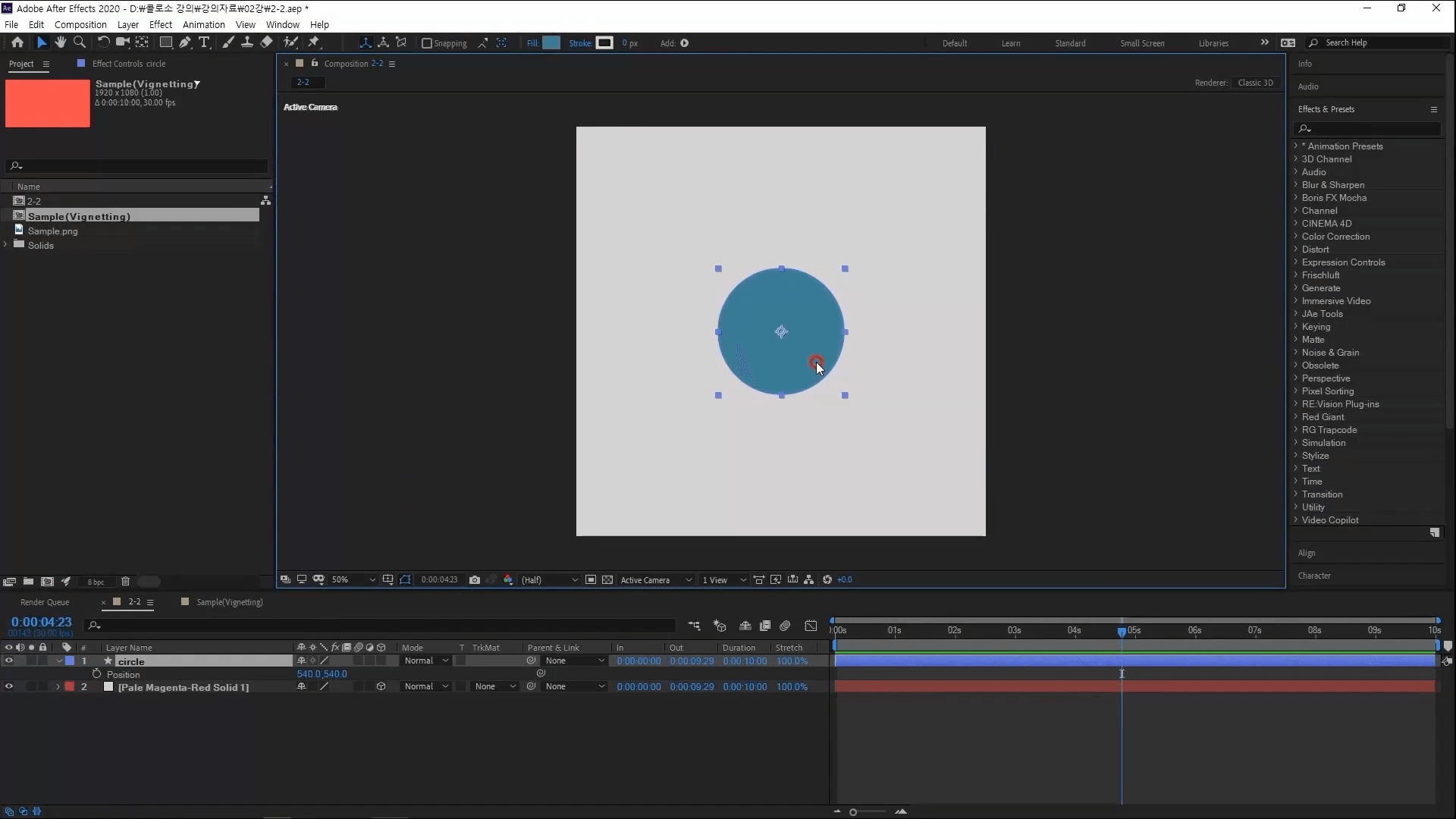Select Sample.png in the Project panel
Image resolution: width=1456 pixels, height=819 pixels.
pos(53,231)
